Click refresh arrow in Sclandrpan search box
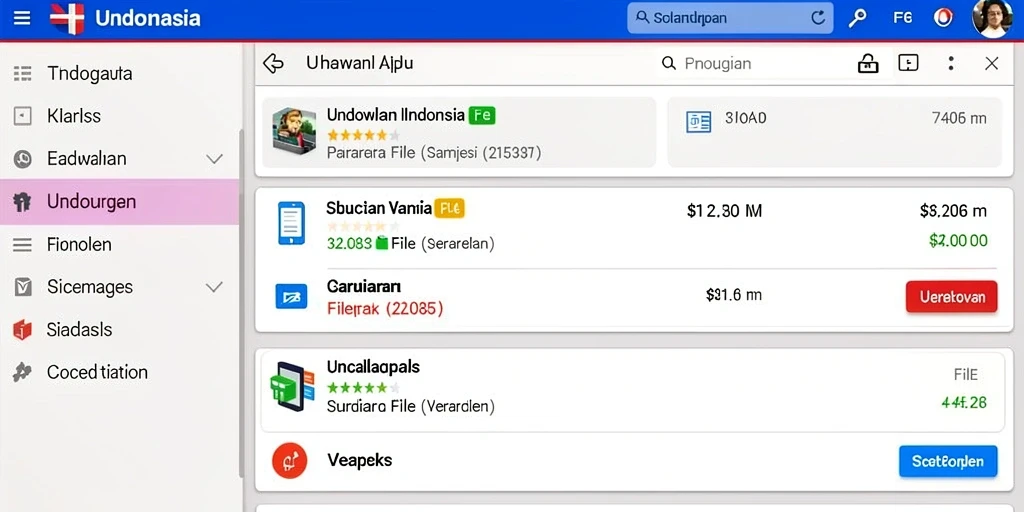Image resolution: width=1024 pixels, height=512 pixels. pos(818,18)
